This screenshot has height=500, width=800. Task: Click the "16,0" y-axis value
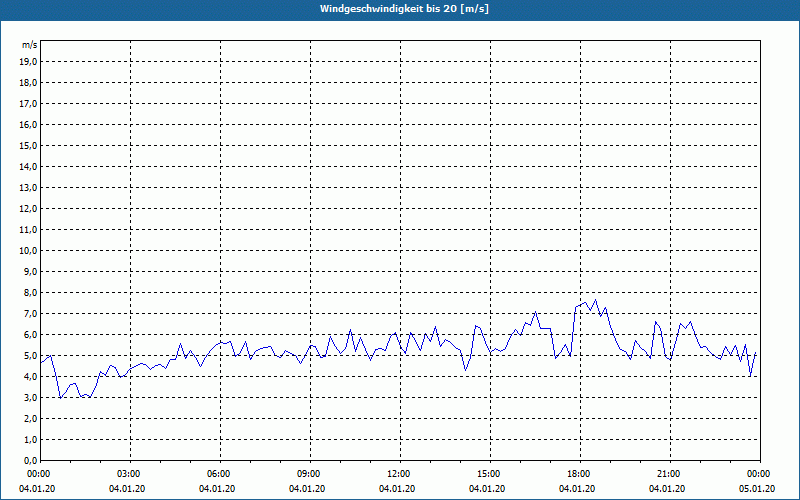(29, 124)
